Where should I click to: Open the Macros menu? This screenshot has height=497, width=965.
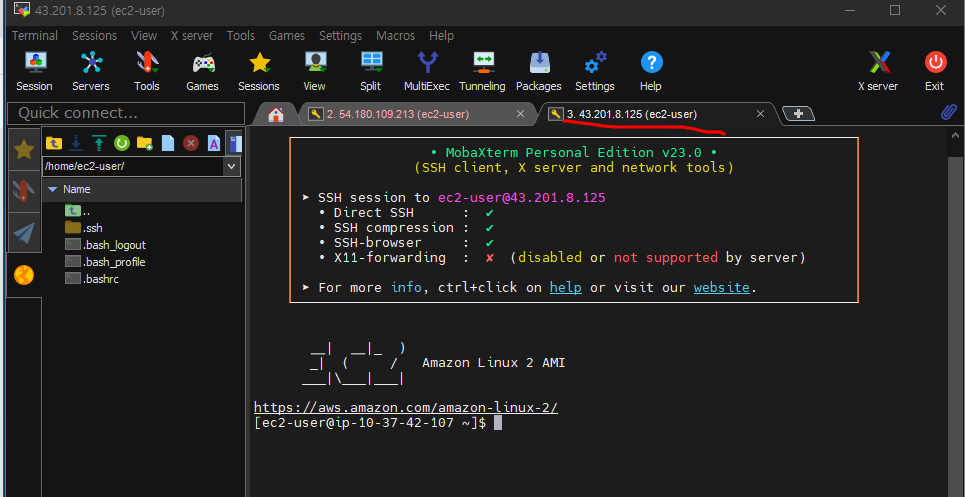[x=395, y=36]
